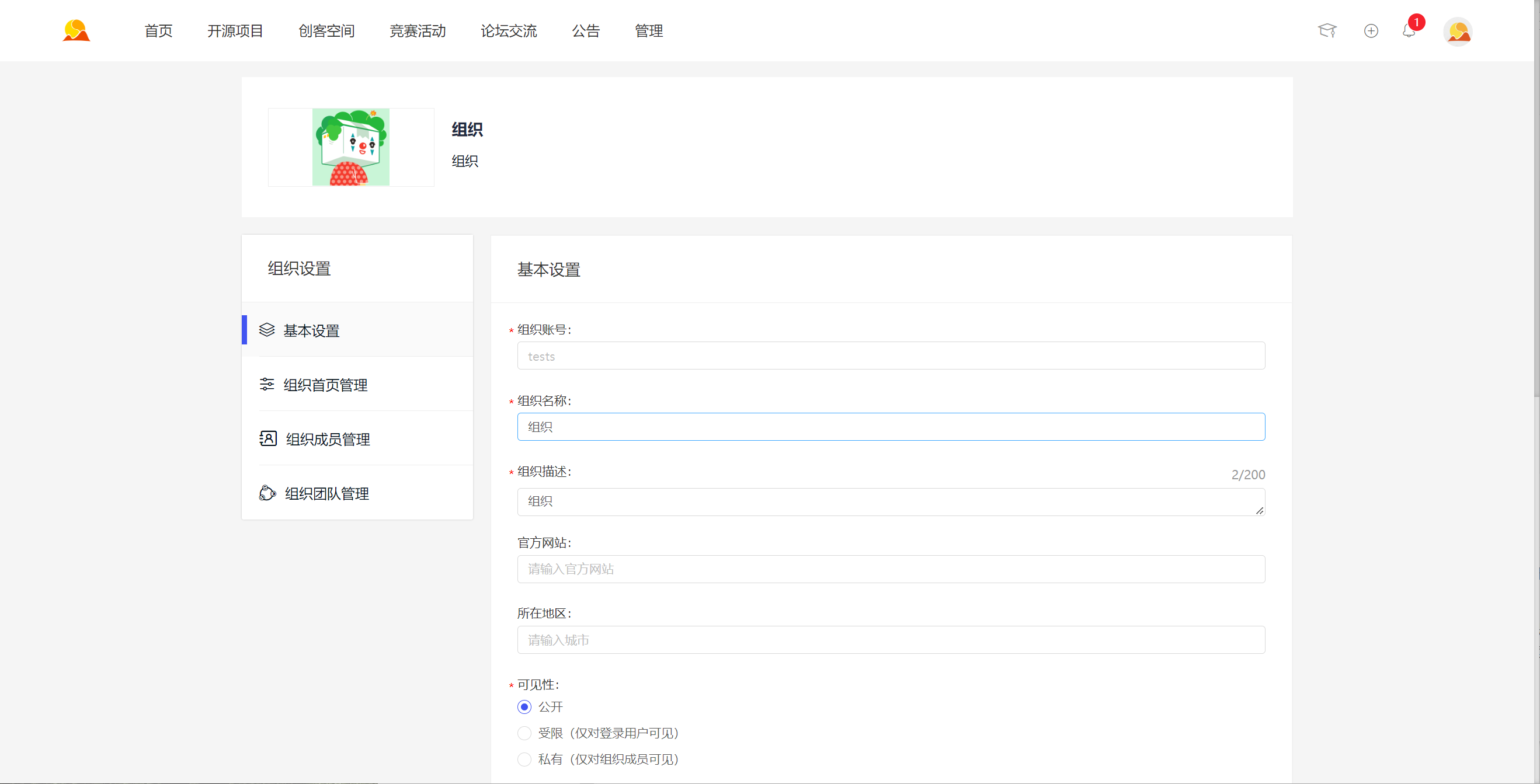Open the 公告 nav item

[x=586, y=30]
